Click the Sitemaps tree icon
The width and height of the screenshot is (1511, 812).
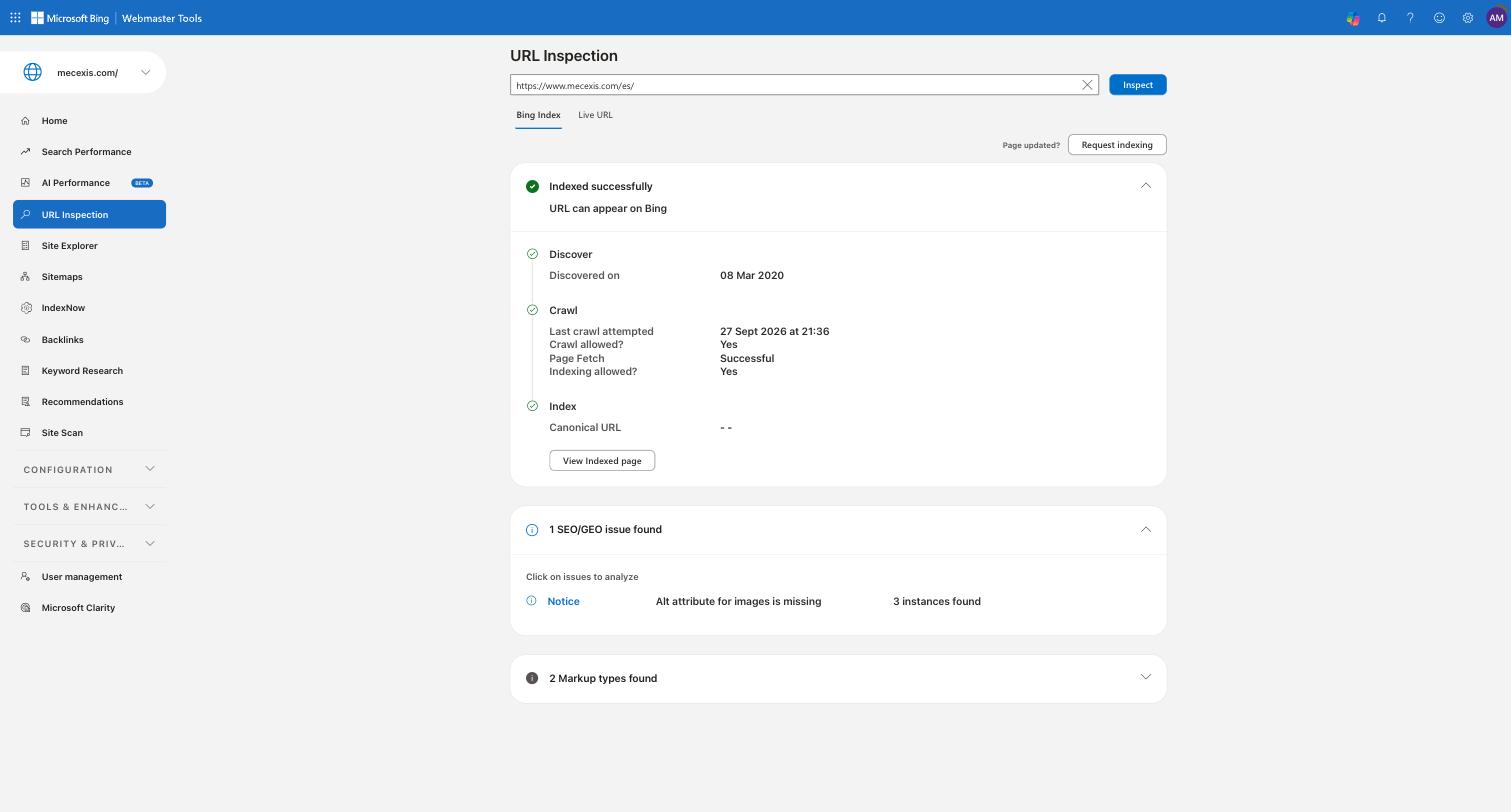point(25,277)
